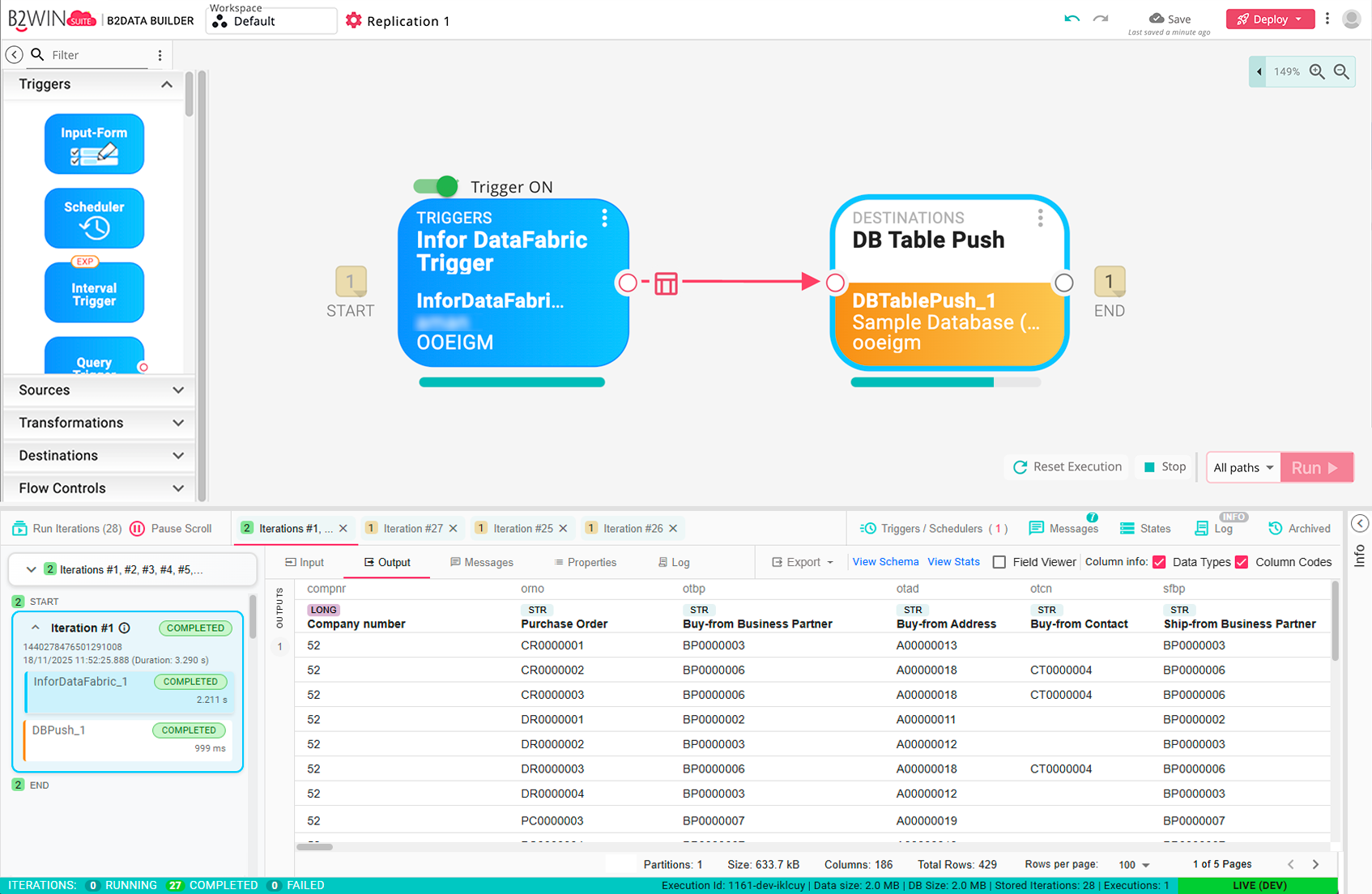Switch to the Properties tab

(585, 562)
